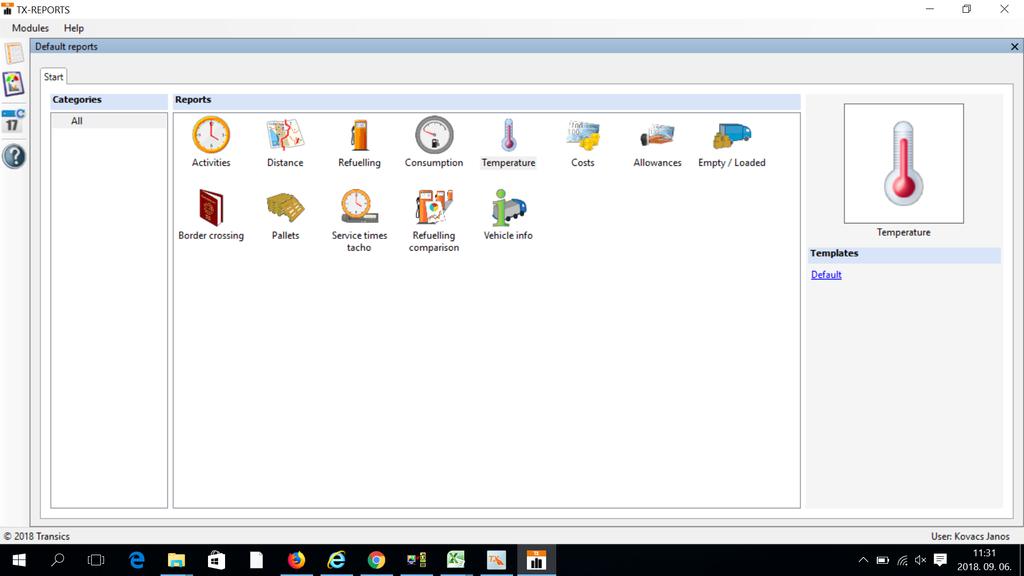This screenshot has height=576, width=1024.
Task: Open the chart reports sidebar icon
Action: pos(14,84)
